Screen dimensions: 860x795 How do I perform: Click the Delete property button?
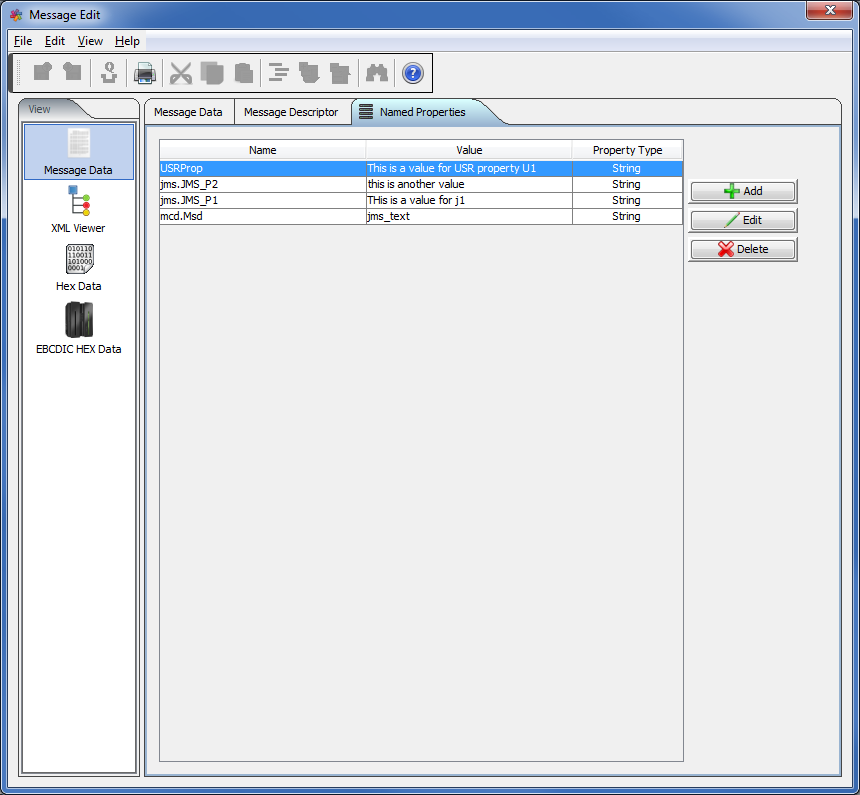tap(742, 249)
